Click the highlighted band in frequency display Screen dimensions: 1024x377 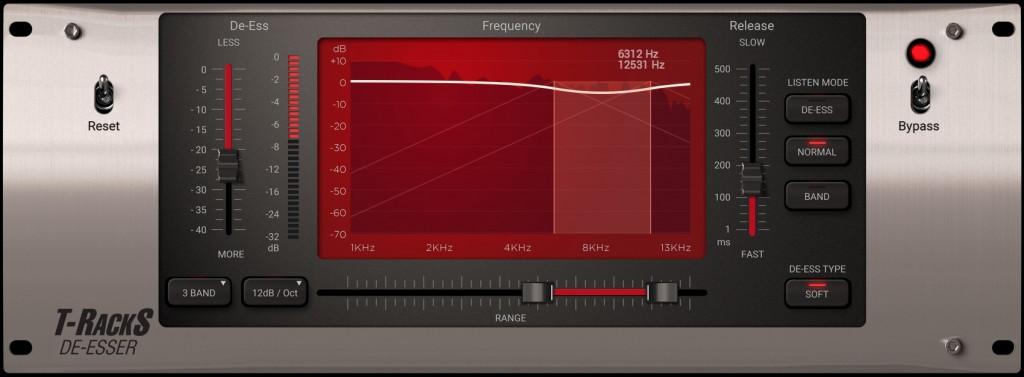[x=602, y=157]
